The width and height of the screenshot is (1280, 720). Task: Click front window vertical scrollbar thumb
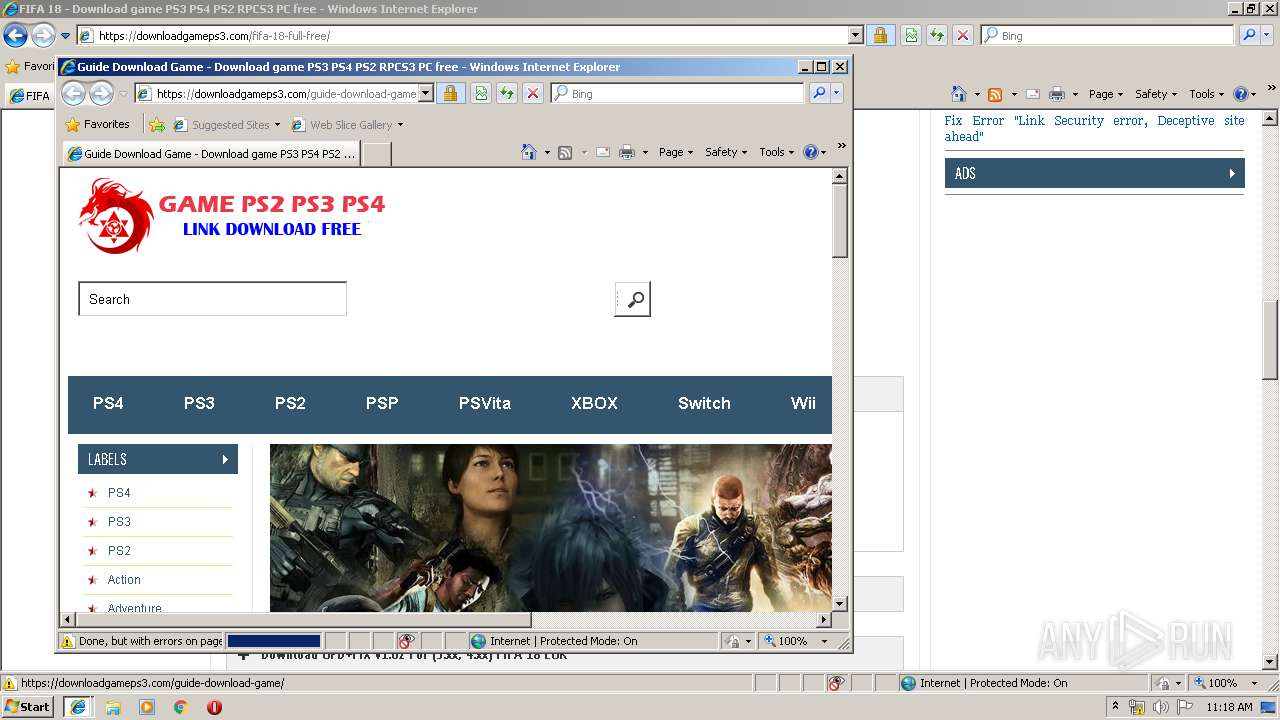click(x=840, y=220)
